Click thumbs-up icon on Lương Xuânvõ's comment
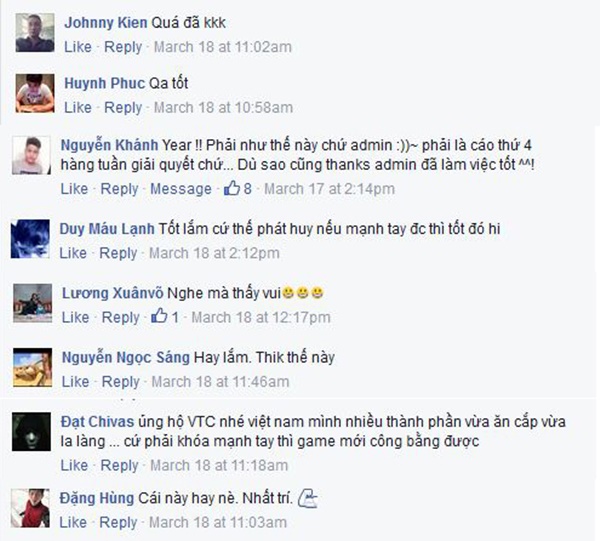The height and width of the screenshot is (541, 600). [x=159, y=316]
